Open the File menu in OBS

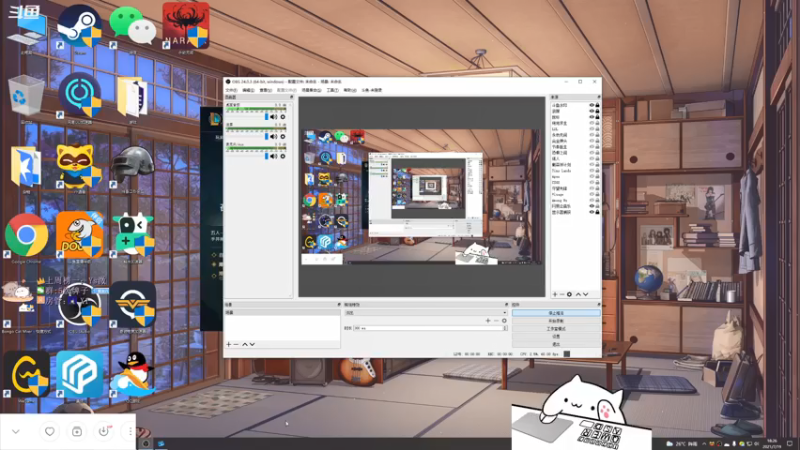pos(231,90)
